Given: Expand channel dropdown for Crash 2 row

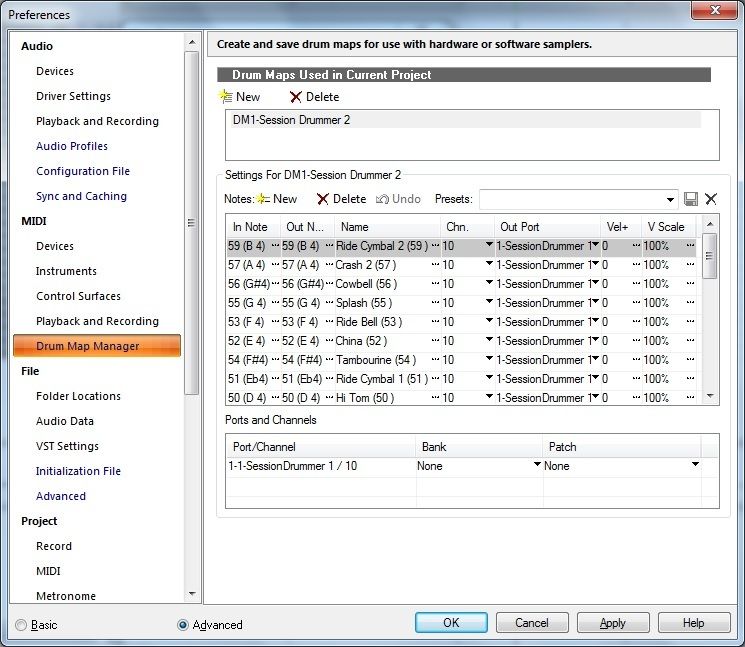Looking at the screenshot, I should pyautogui.click(x=489, y=265).
